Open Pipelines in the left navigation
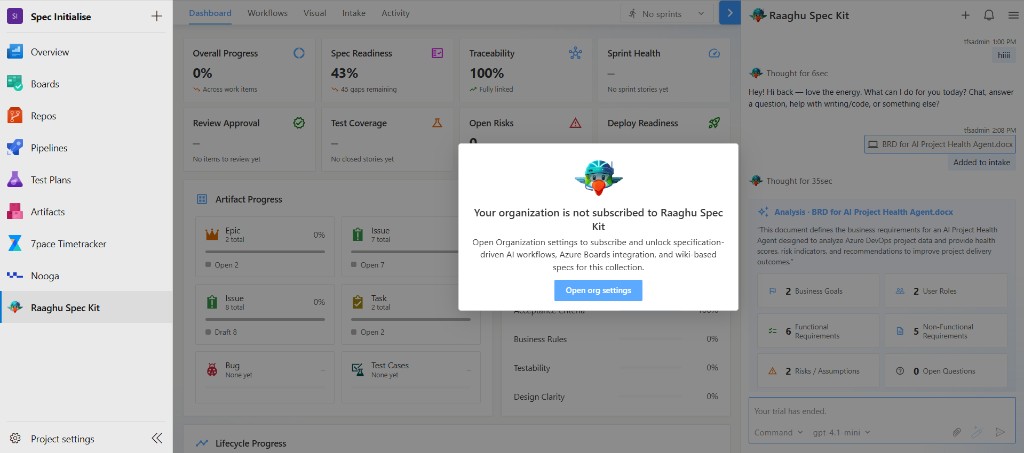Image resolution: width=1024 pixels, height=453 pixels. coord(86,148)
